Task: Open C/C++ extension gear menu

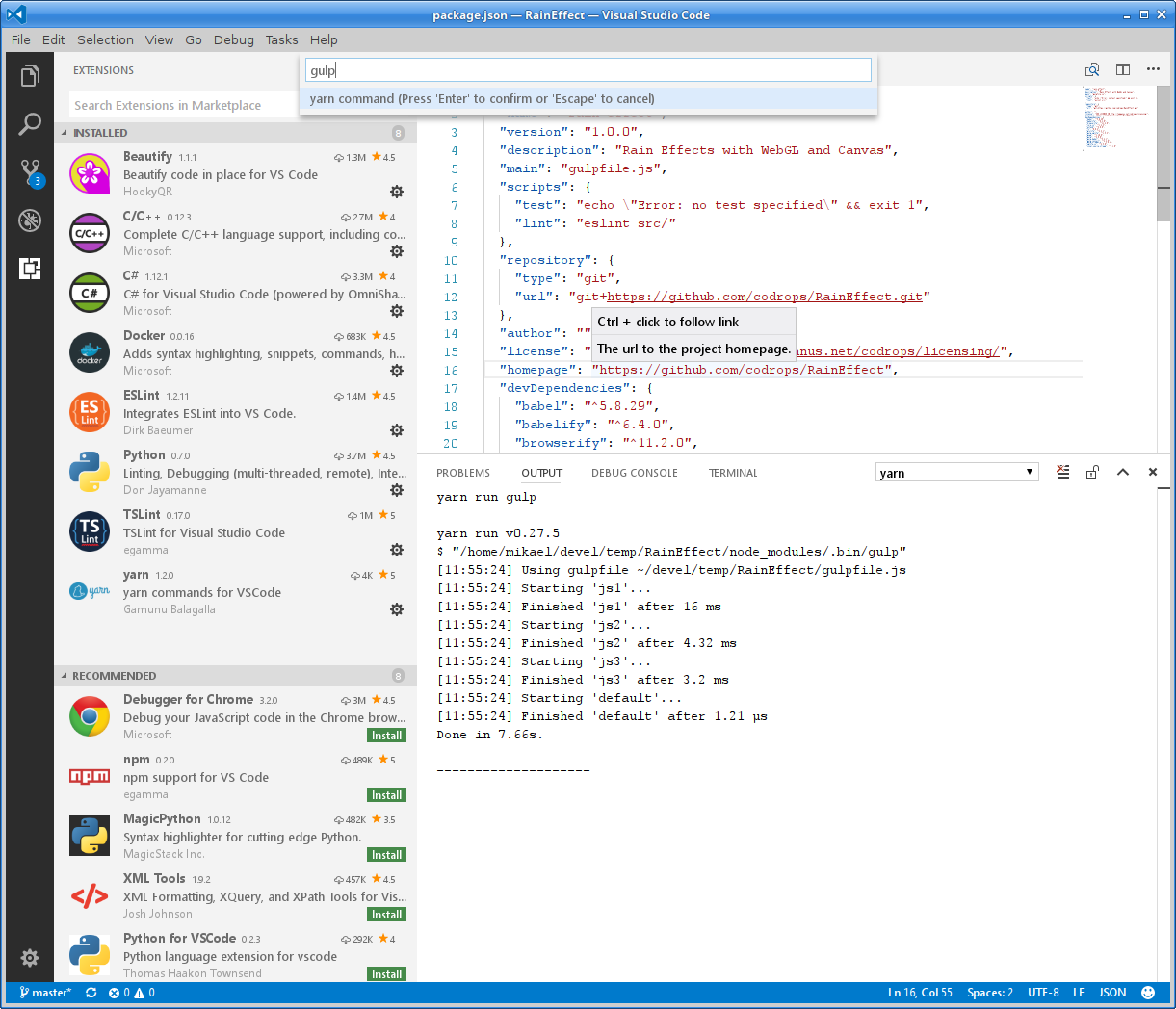Action: (396, 251)
